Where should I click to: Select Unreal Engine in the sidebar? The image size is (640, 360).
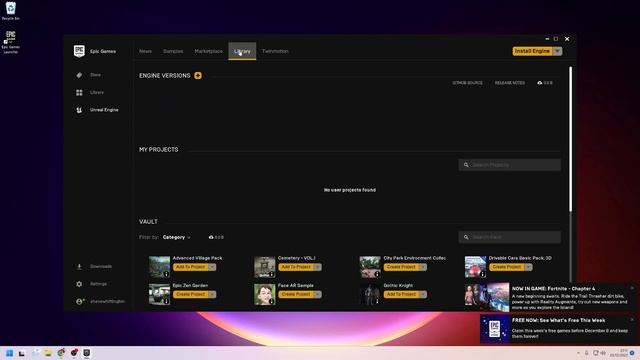[104, 110]
